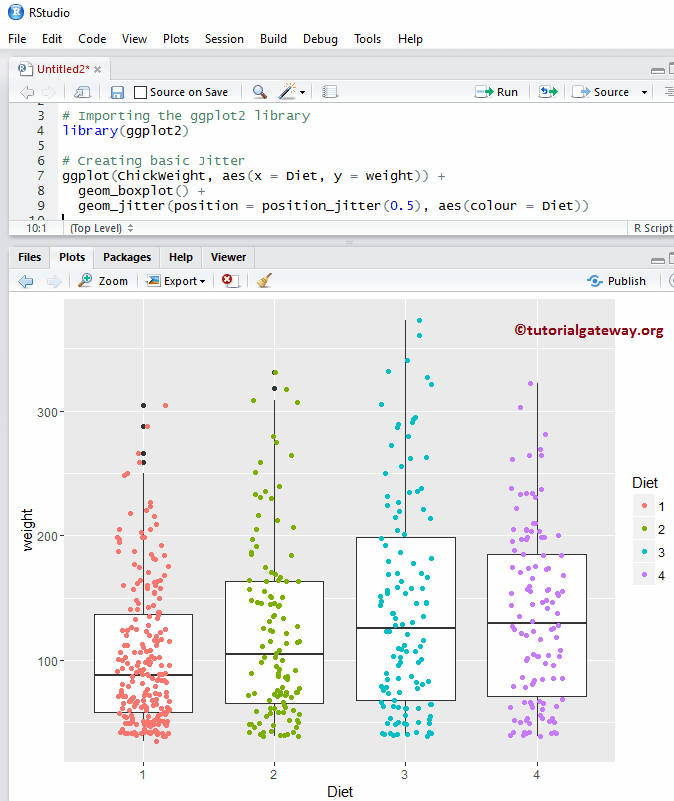Click on line 7 ggplot(ChickWeight code
Image resolution: width=674 pixels, height=801 pixels.
[x=253, y=176]
